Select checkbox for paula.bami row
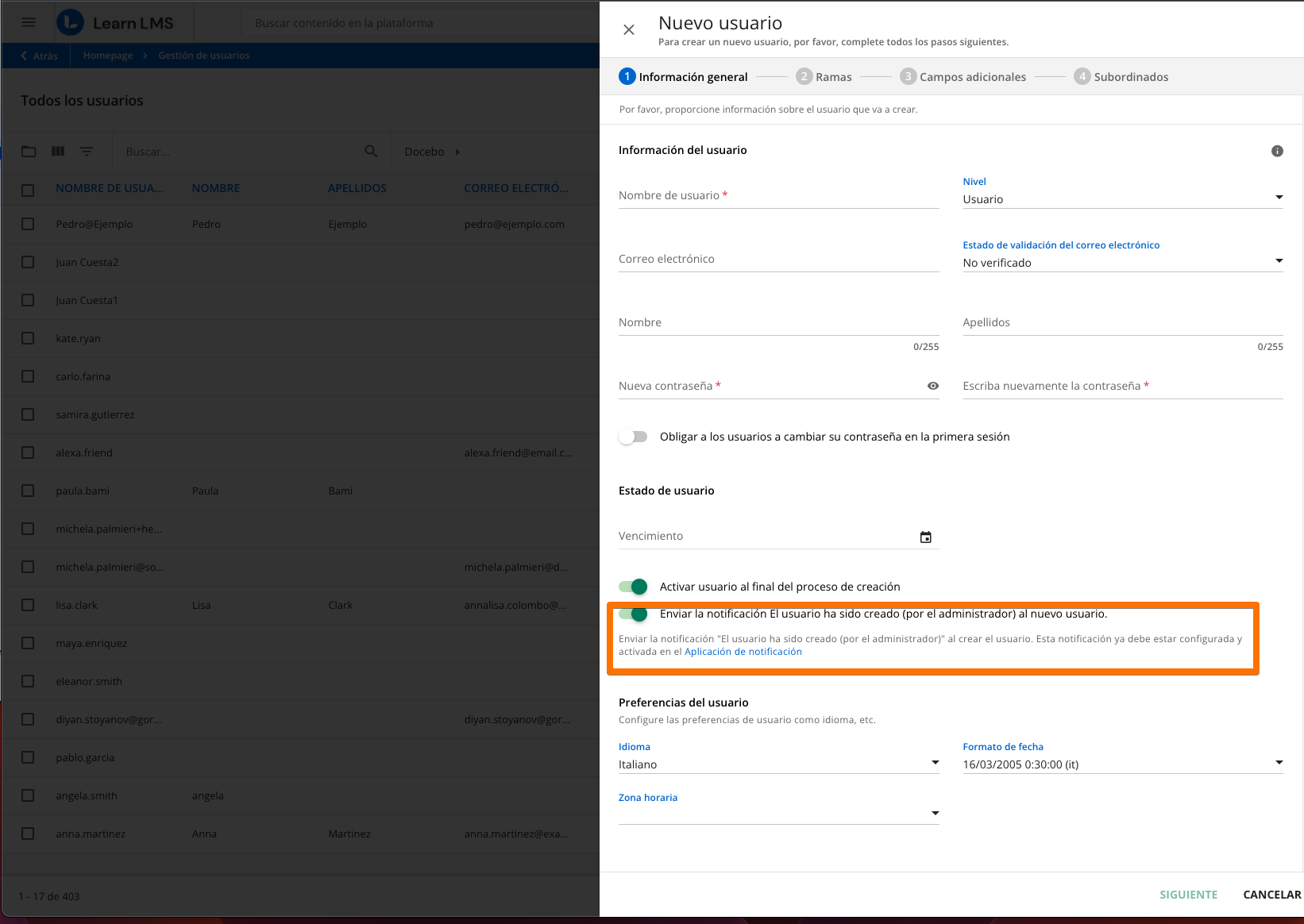Image resolution: width=1304 pixels, height=924 pixels. point(28,491)
